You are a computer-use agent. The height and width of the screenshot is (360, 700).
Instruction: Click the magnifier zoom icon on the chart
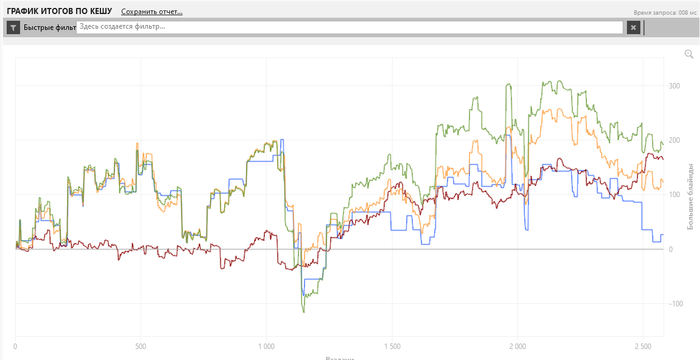pyautogui.click(x=689, y=54)
